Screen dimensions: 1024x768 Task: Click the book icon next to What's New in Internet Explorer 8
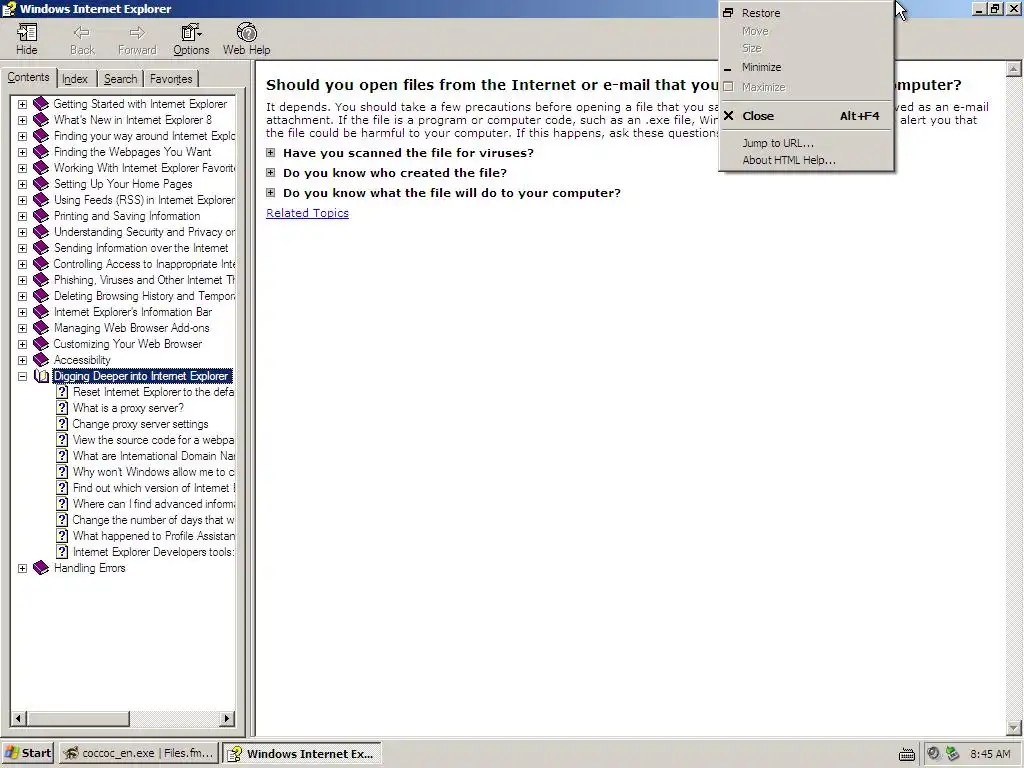[x=40, y=120]
